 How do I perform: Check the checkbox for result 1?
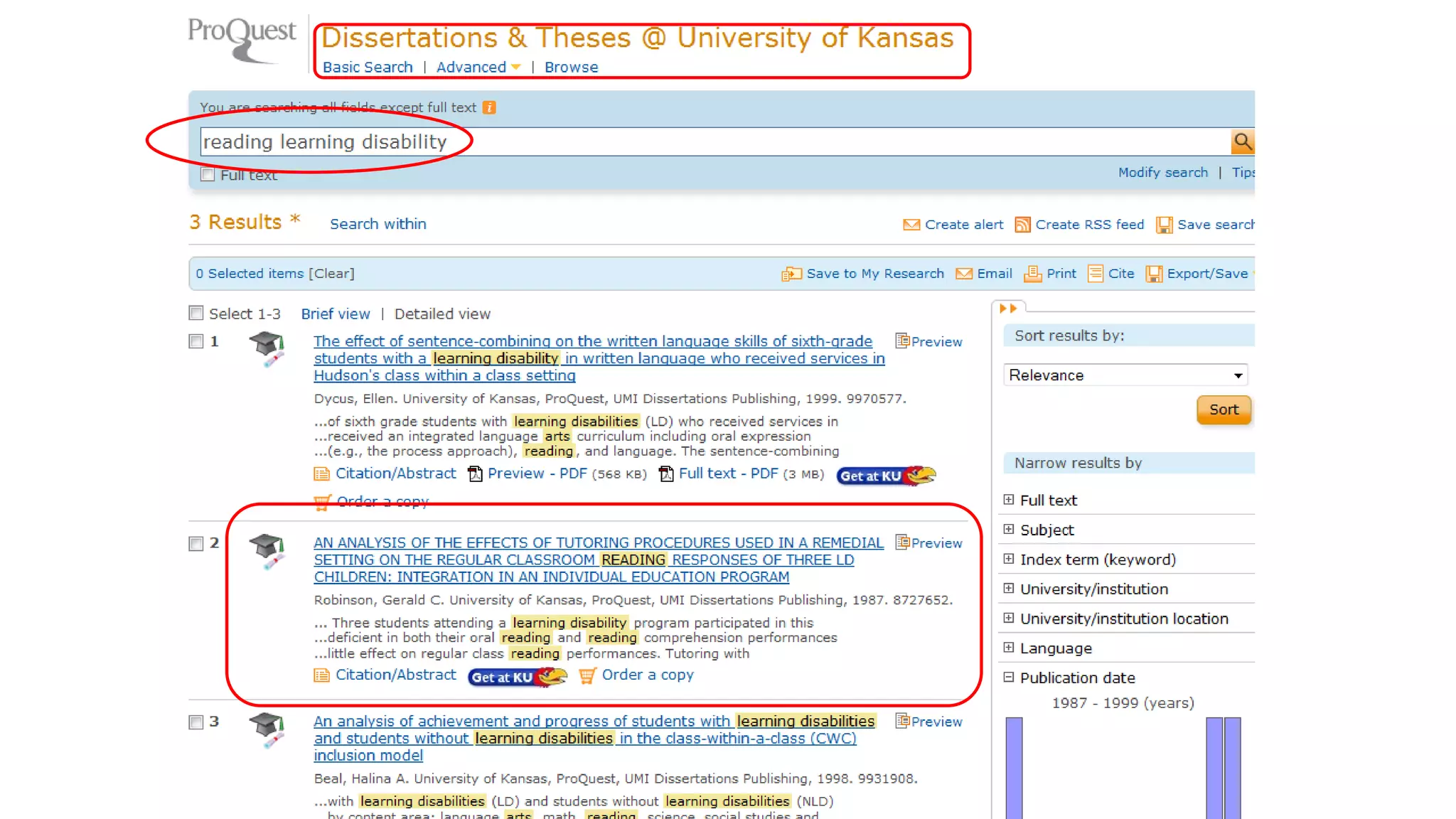point(196,341)
